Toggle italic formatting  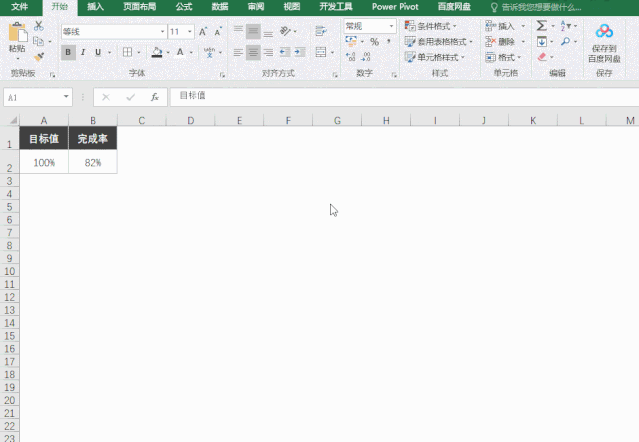(83, 52)
